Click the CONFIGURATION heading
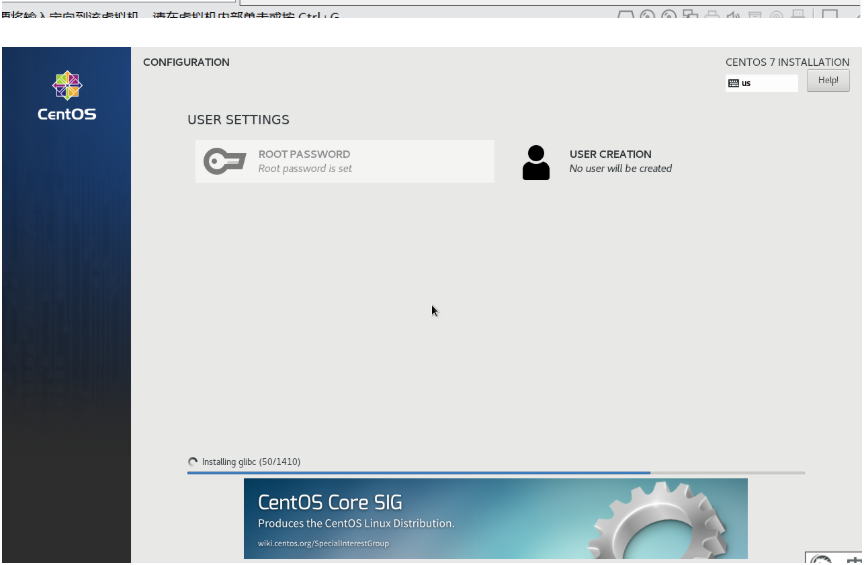The width and height of the screenshot is (865, 565). click(186, 62)
